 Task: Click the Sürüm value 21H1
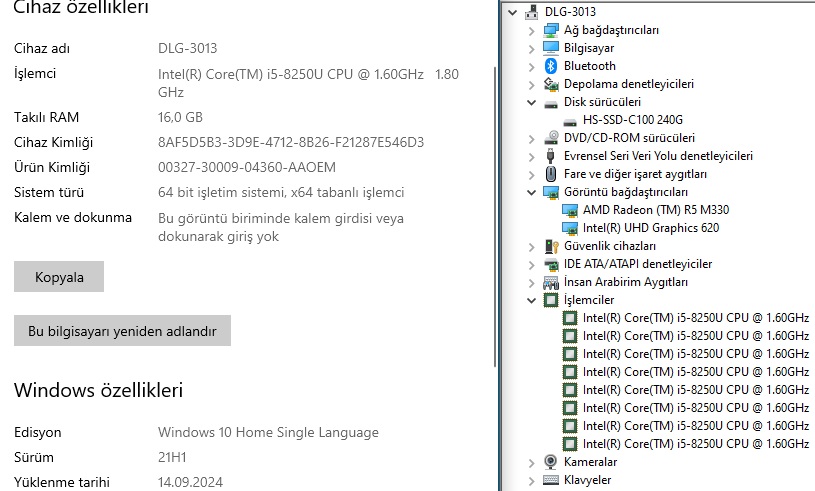(172, 457)
